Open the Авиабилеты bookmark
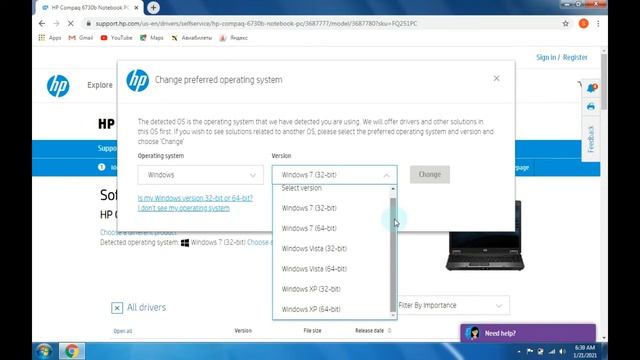 [191, 38]
